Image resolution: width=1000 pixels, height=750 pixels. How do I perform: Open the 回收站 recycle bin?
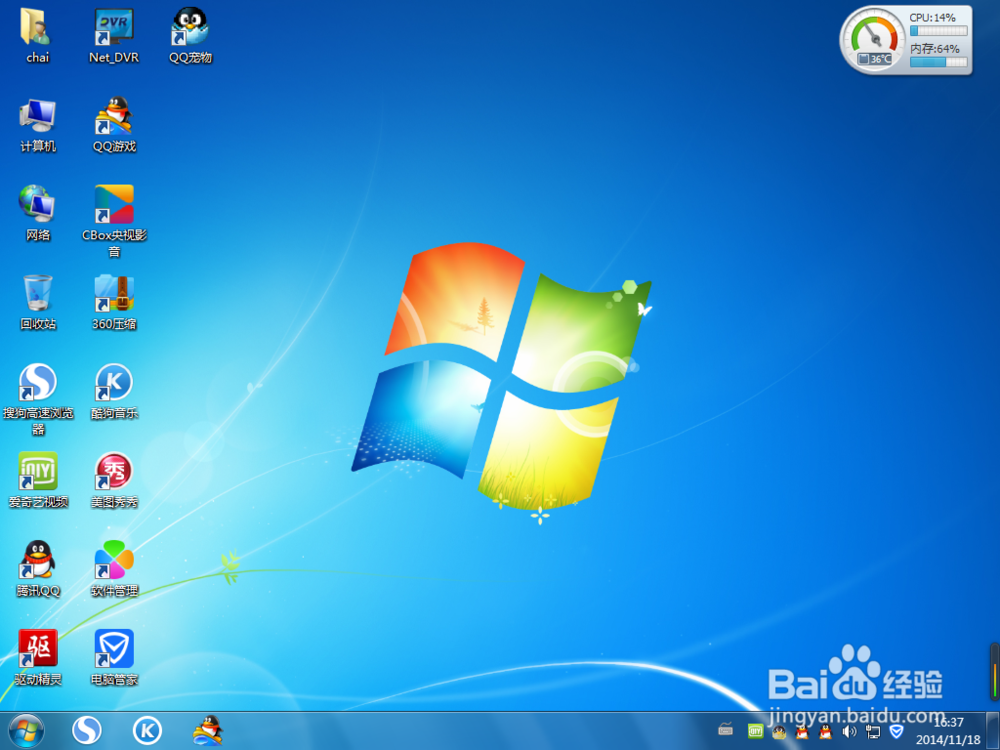coord(38,302)
